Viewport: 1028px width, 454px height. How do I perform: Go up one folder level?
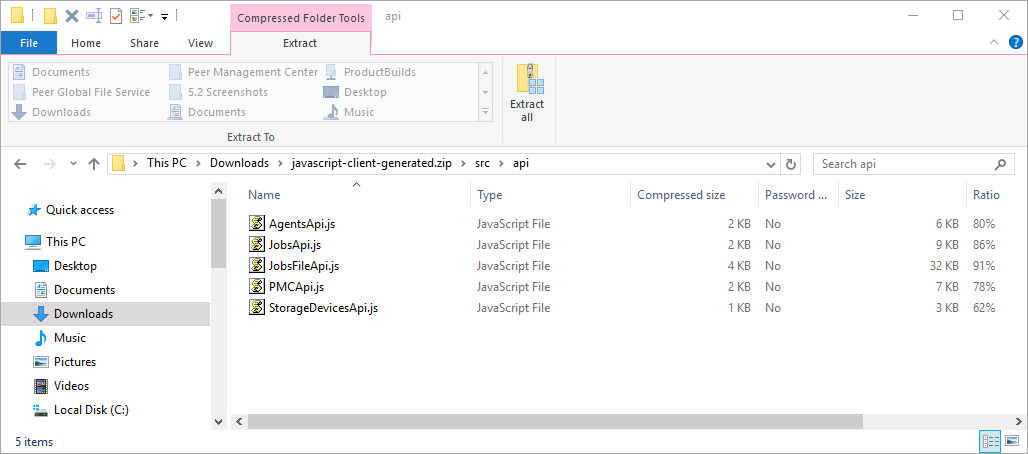tap(94, 164)
